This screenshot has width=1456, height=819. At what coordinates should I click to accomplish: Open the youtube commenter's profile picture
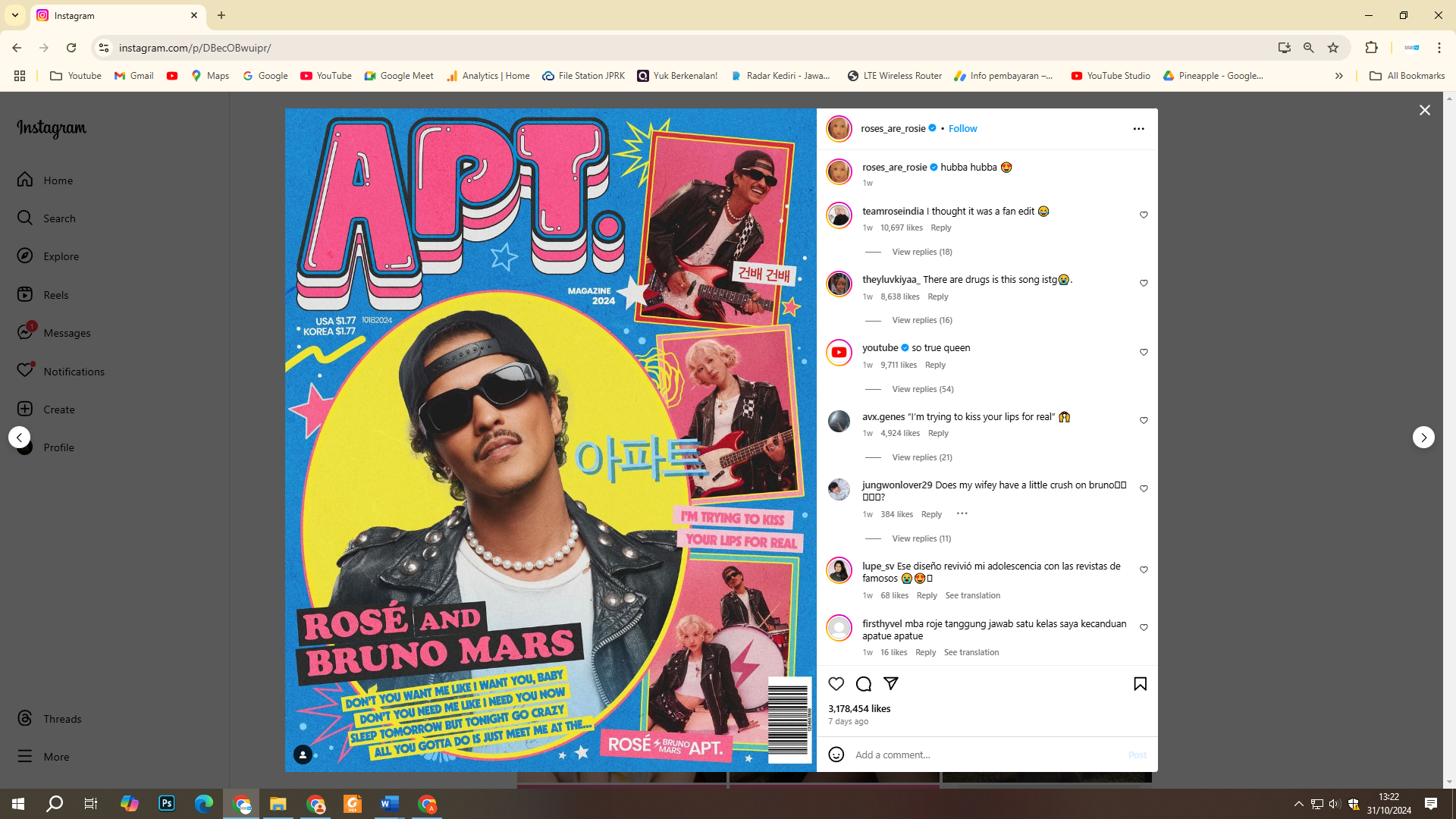coord(839,353)
